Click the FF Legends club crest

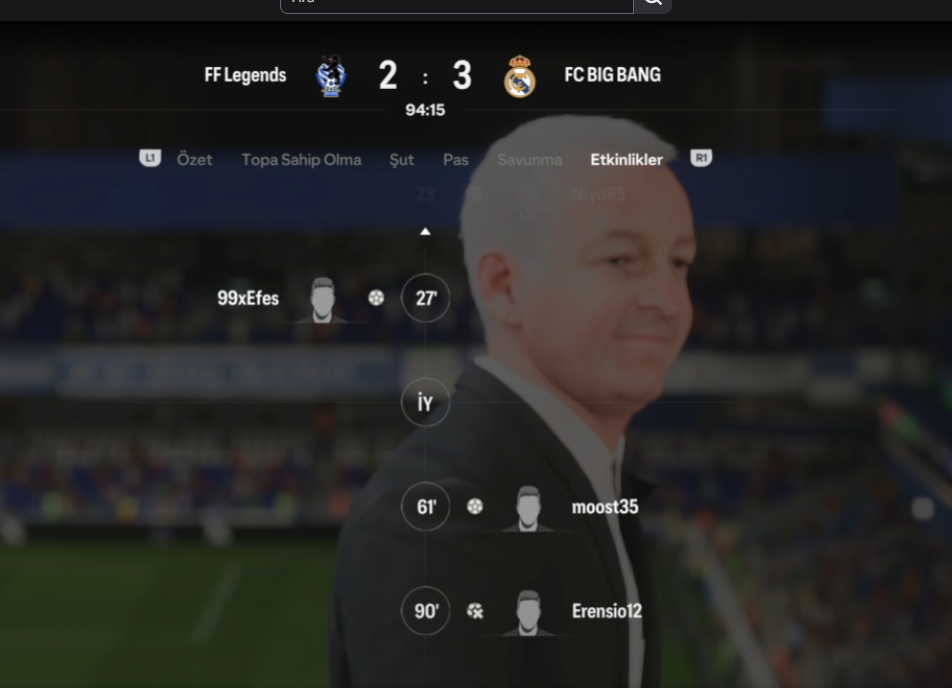[332, 76]
